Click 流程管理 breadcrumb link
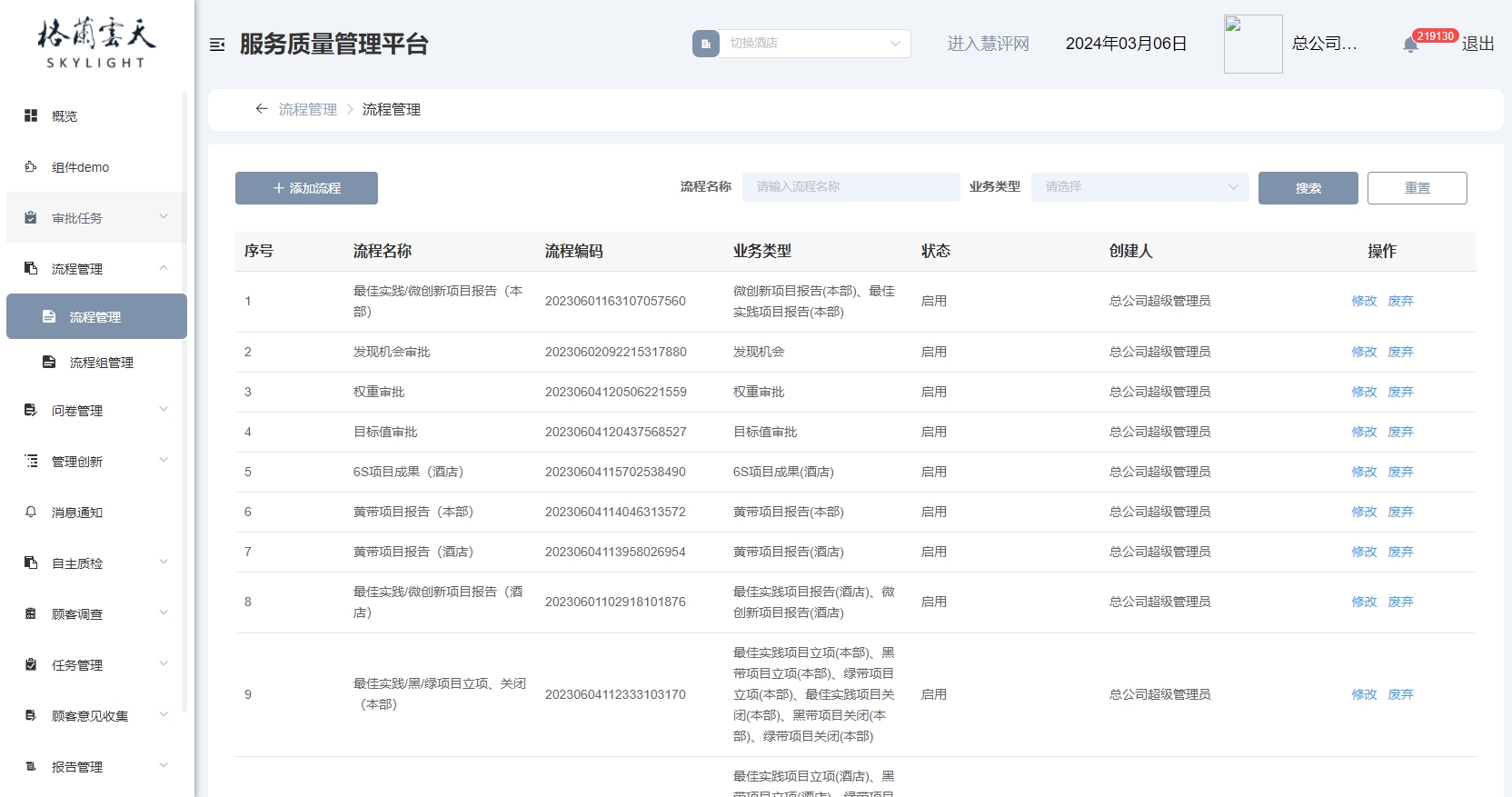The width and height of the screenshot is (1512, 797). 308,109
